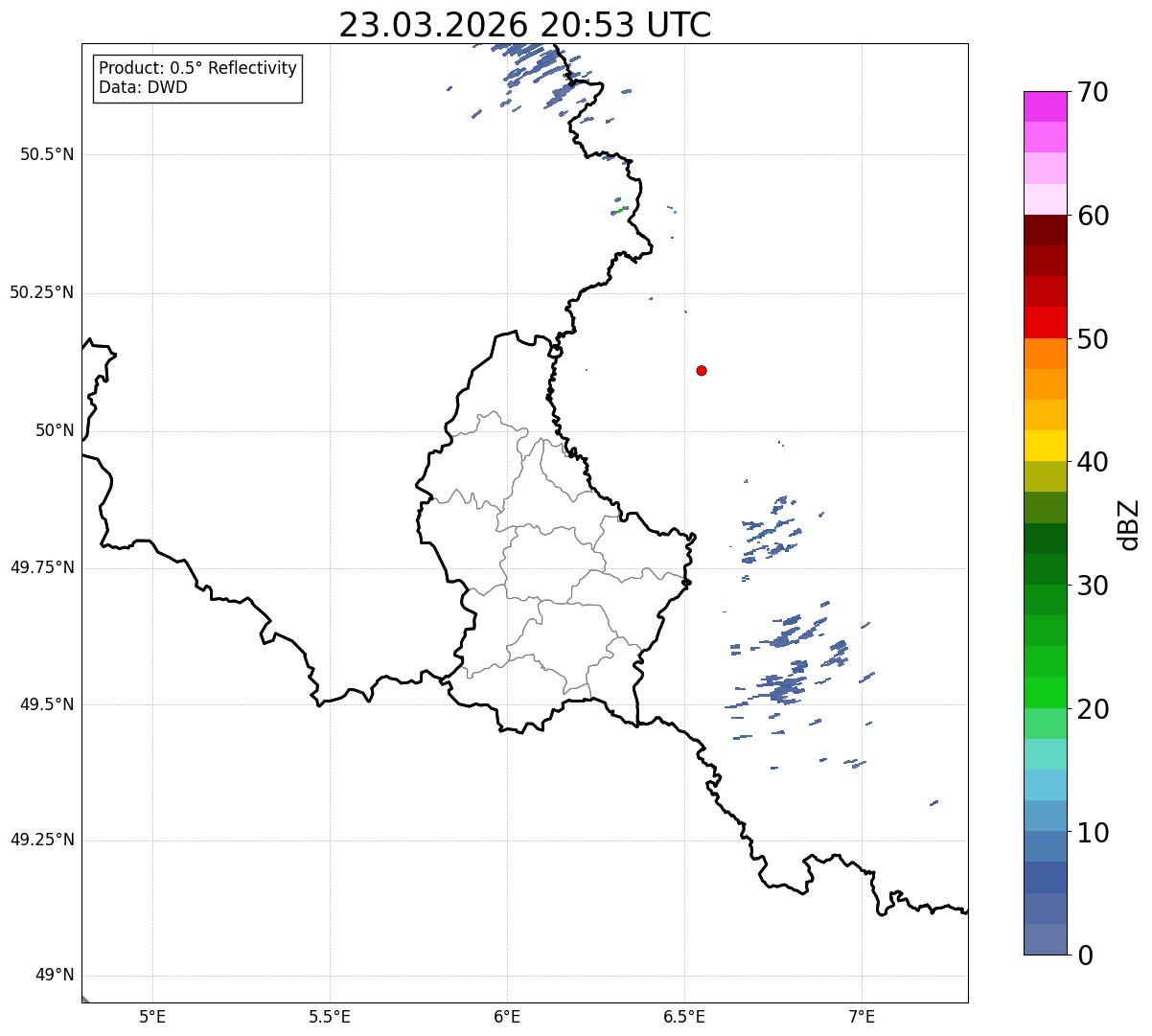This screenshot has width=1152, height=1036.
Task: Click the 49.5°N latitude label
Action: click(47, 704)
